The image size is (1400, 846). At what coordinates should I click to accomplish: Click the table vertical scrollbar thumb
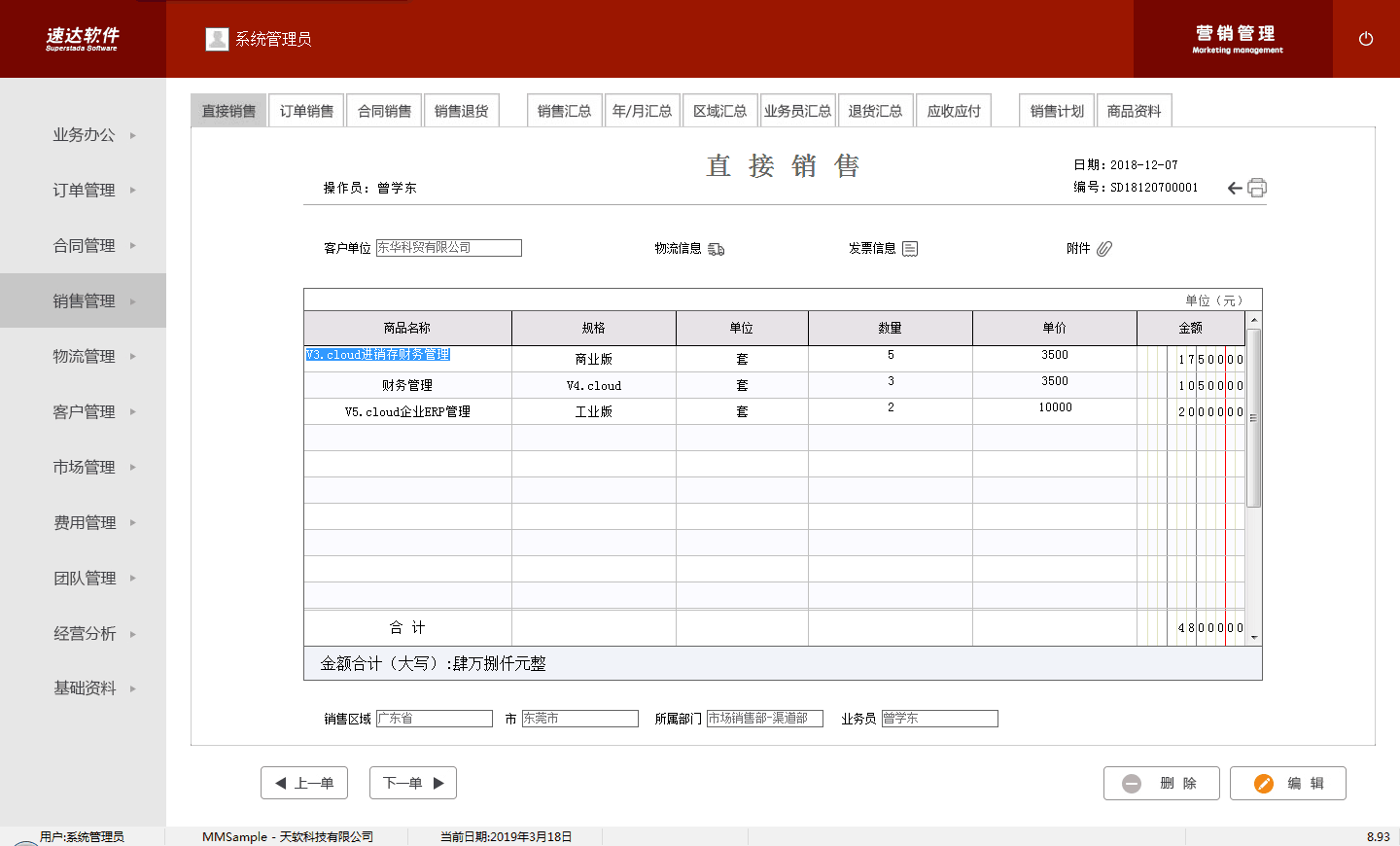pyautogui.click(x=1254, y=418)
